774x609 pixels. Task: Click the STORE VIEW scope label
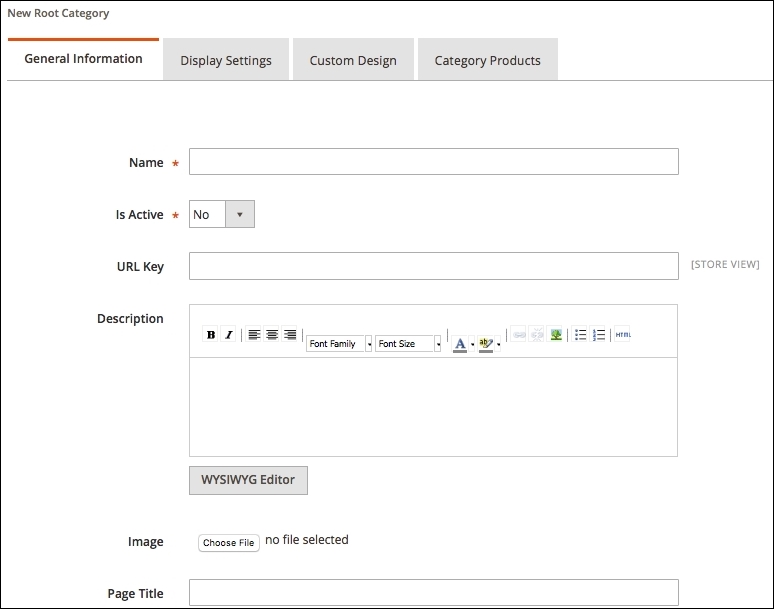click(x=725, y=265)
